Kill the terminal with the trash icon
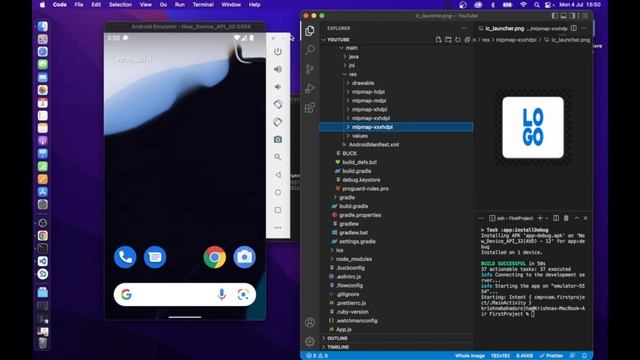640x360 pixels. [566, 218]
